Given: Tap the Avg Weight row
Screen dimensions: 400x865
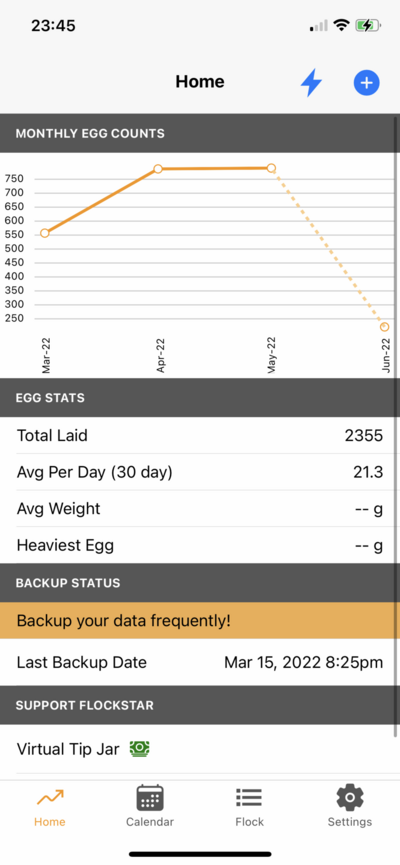Looking at the screenshot, I should tap(200, 509).
